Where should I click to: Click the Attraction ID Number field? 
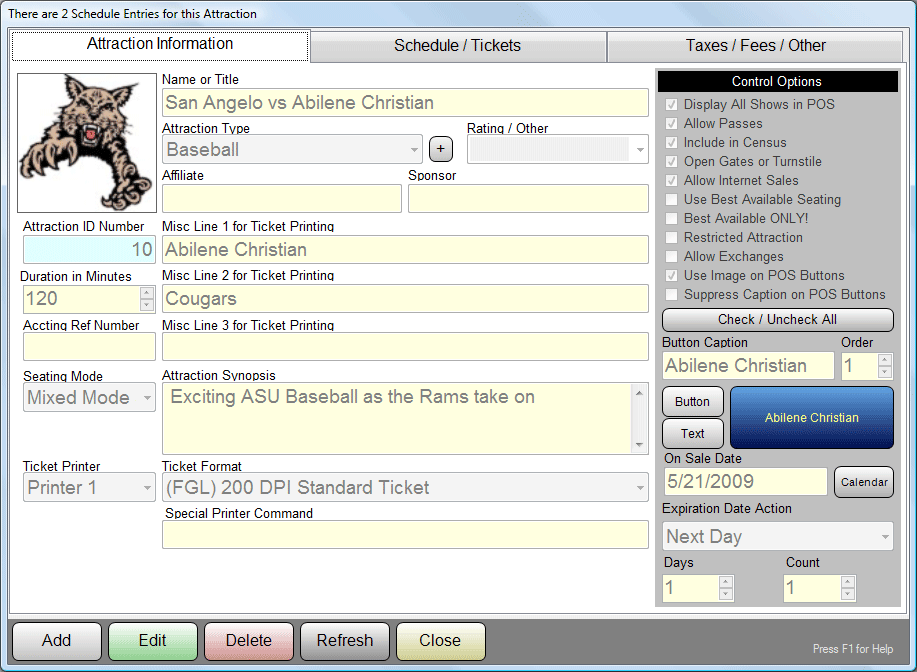89,250
